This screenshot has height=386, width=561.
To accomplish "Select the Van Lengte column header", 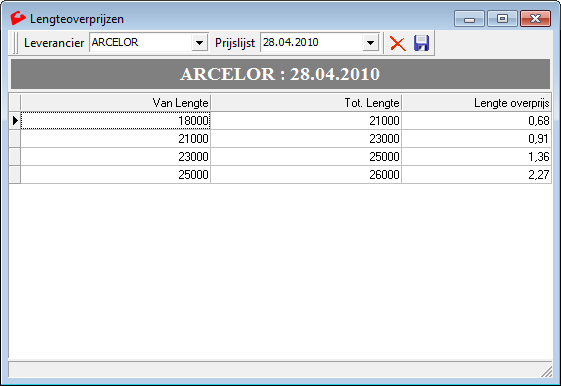I will click(116, 103).
